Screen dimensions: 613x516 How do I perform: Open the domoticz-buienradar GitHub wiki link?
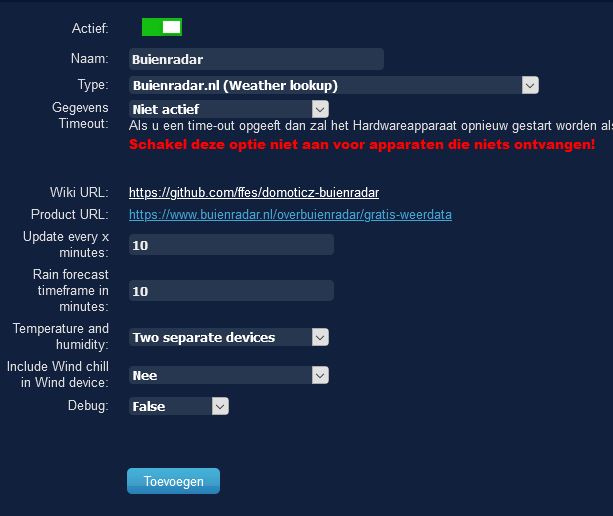tap(254, 192)
